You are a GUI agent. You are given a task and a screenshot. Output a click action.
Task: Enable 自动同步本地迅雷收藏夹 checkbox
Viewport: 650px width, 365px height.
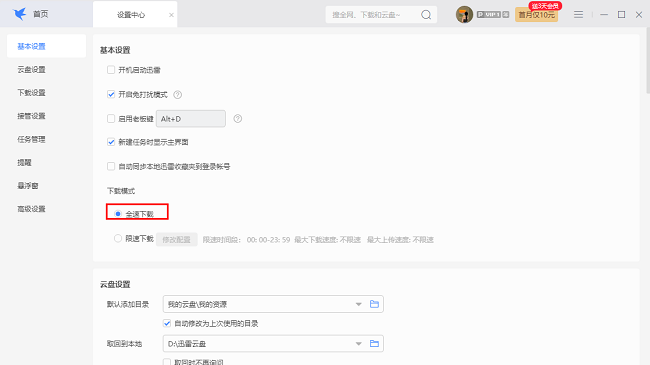pyautogui.click(x=111, y=166)
